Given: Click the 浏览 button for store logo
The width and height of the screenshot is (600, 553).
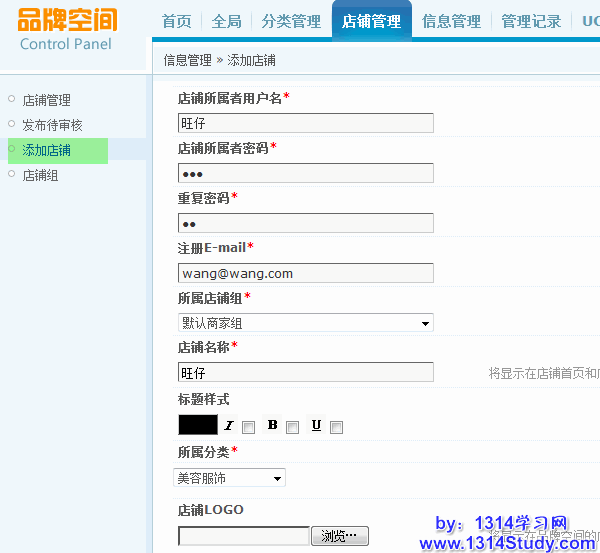Looking at the screenshot, I should [340, 536].
